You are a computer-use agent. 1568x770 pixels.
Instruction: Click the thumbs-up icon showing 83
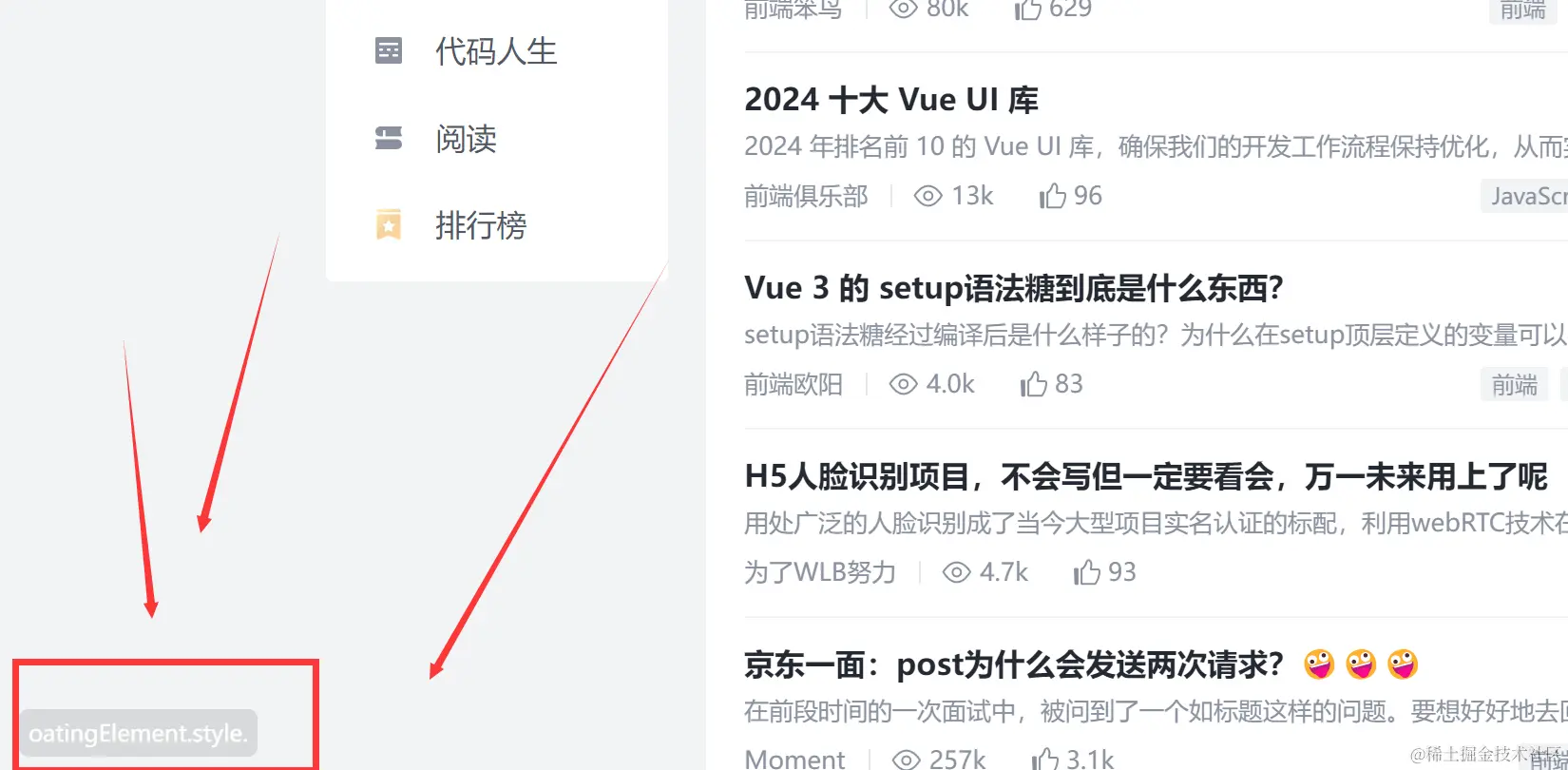1033,384
